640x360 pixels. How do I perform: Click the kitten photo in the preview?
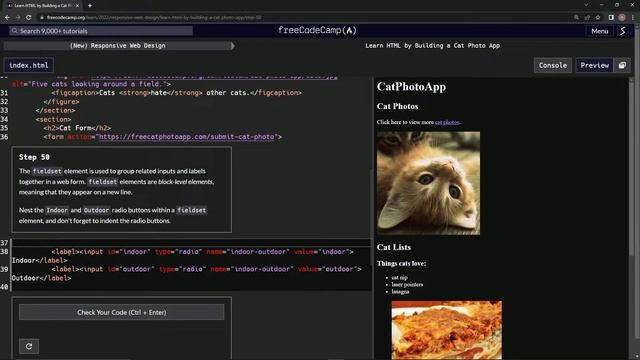pos(428,183)
